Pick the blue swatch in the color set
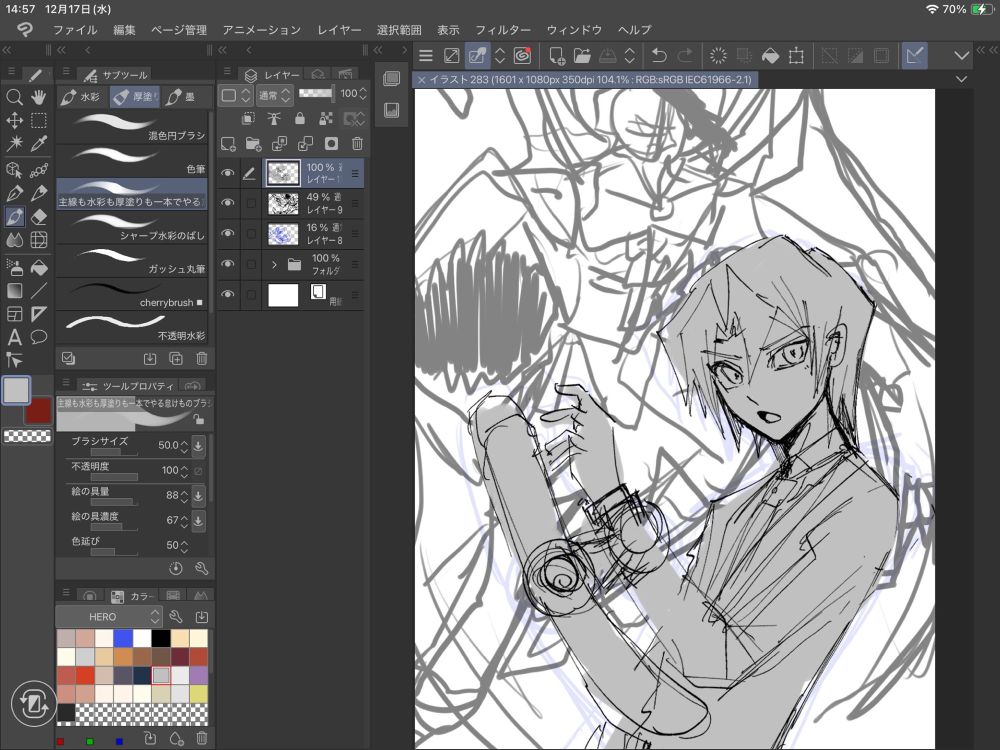The height and width of the screenshot is (750, 1000). click(122, 638)
